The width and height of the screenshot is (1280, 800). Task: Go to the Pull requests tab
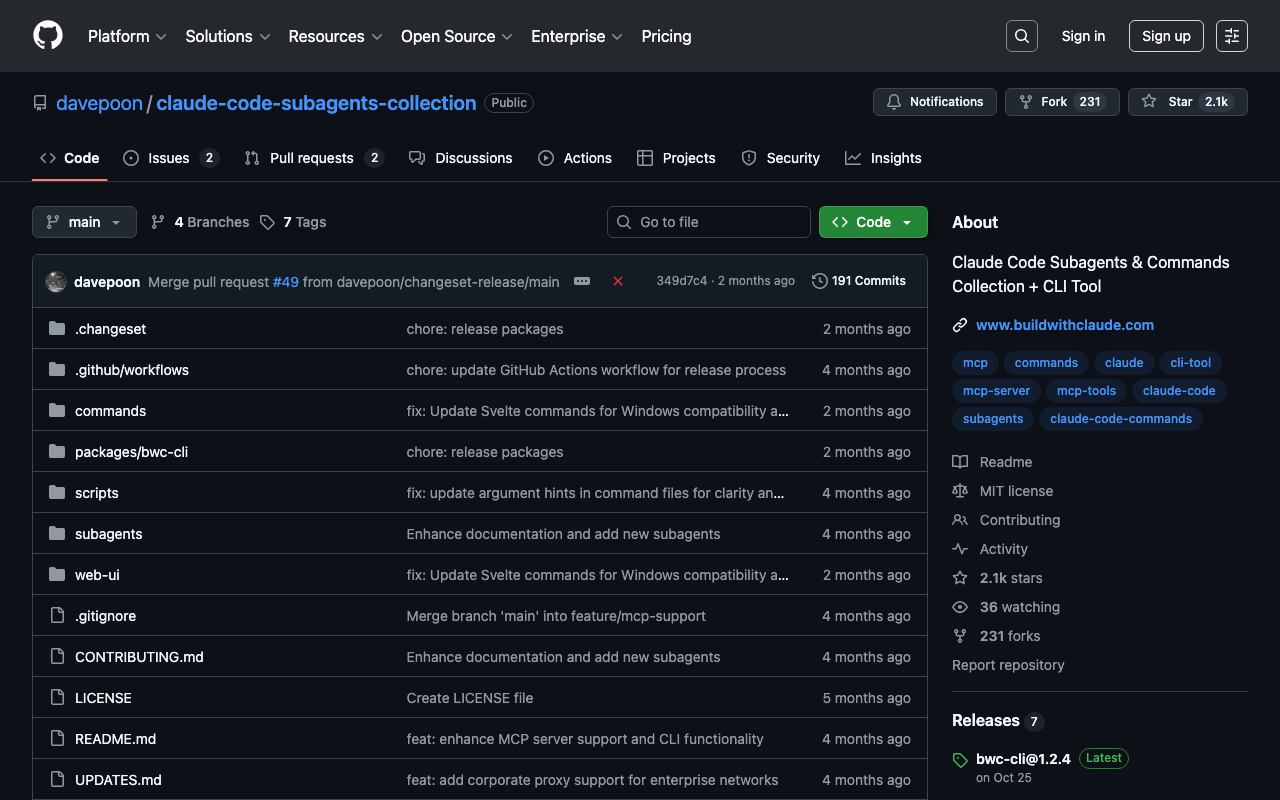pos(312,158)
